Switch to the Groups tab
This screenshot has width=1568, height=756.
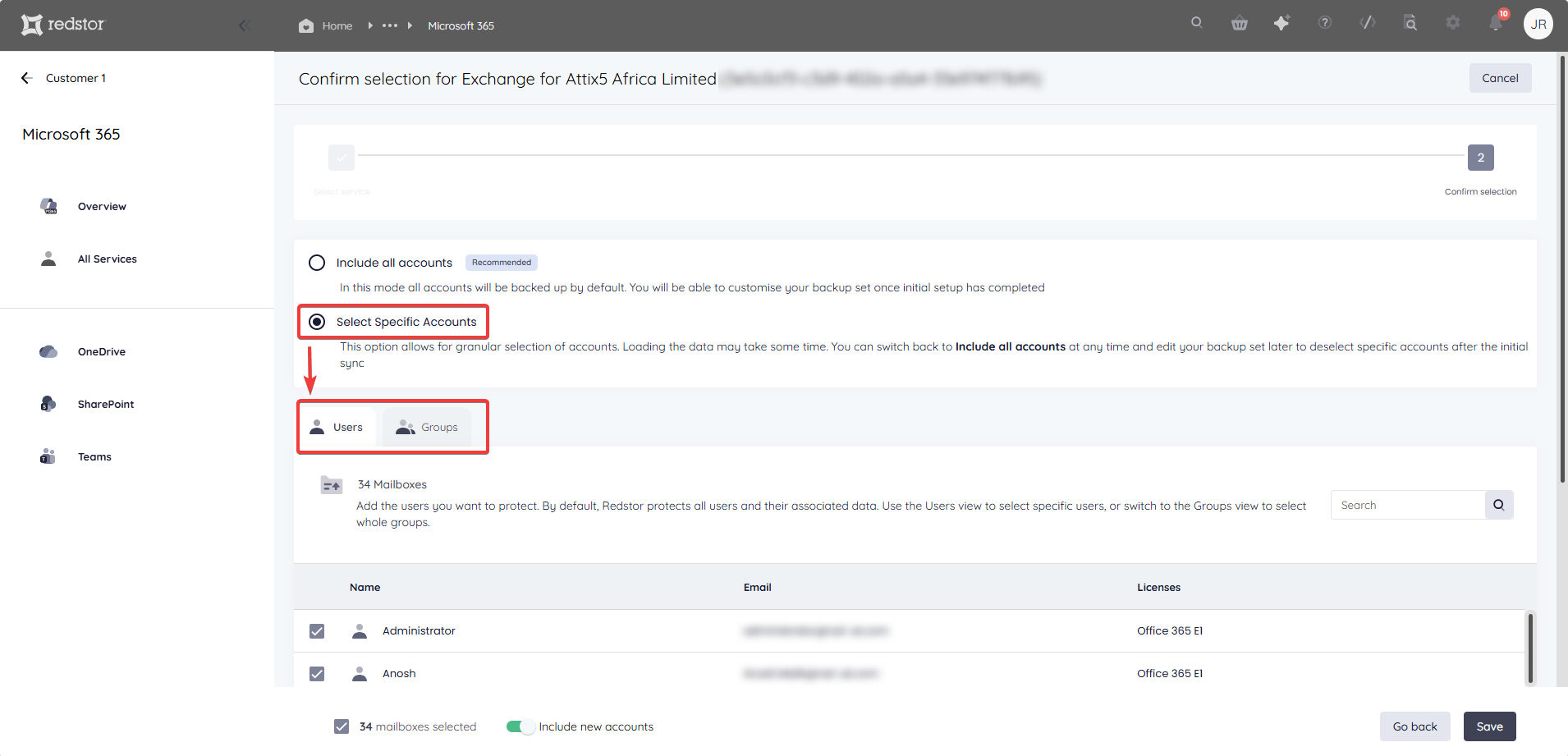pyautogui.click(x=427, y=427)
